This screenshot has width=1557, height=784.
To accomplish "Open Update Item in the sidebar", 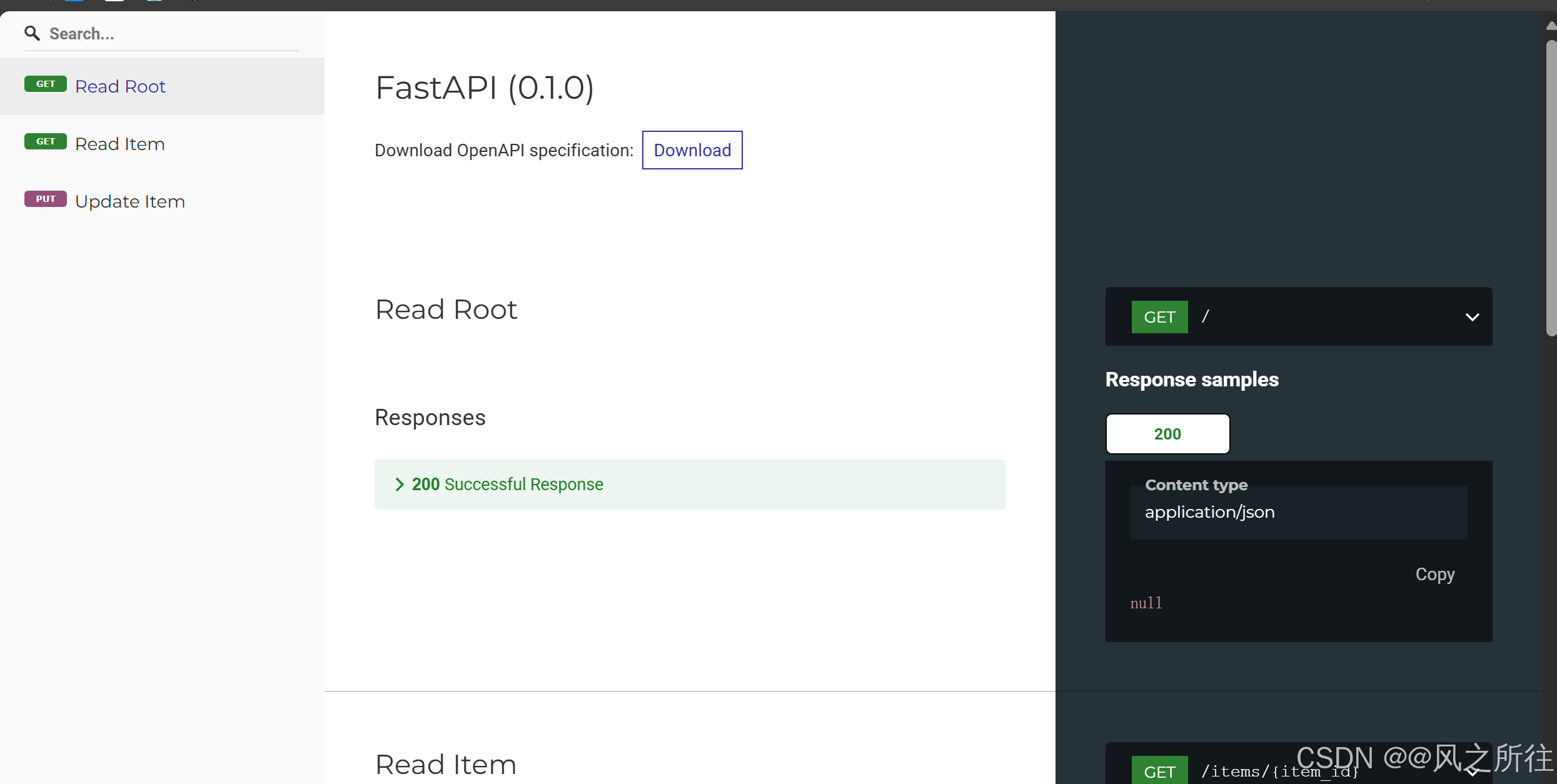I will coord(162,201).
